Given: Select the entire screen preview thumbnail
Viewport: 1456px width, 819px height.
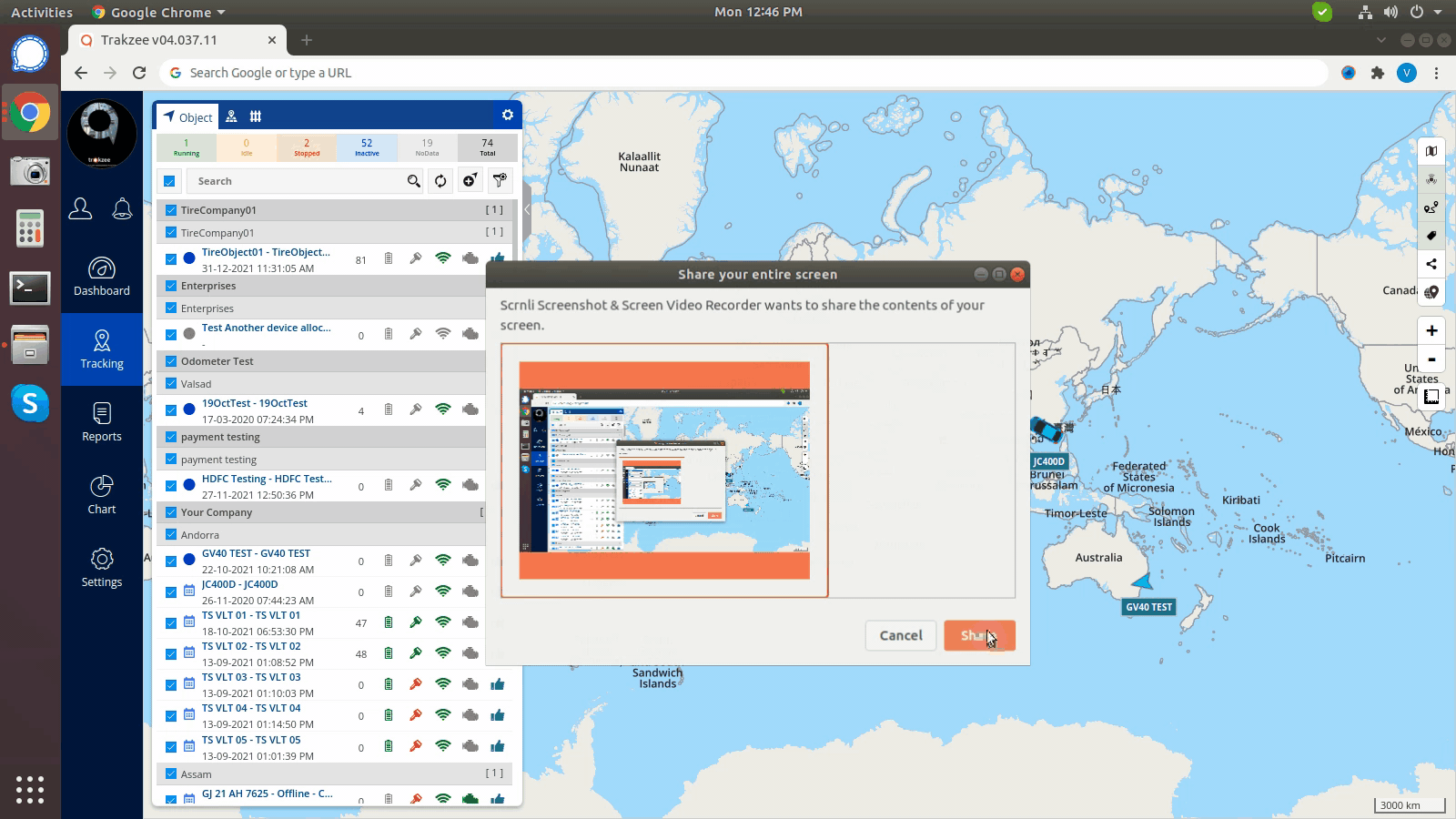Looking at the screenshot, I should pyautogui.click(x=664, y=470).
